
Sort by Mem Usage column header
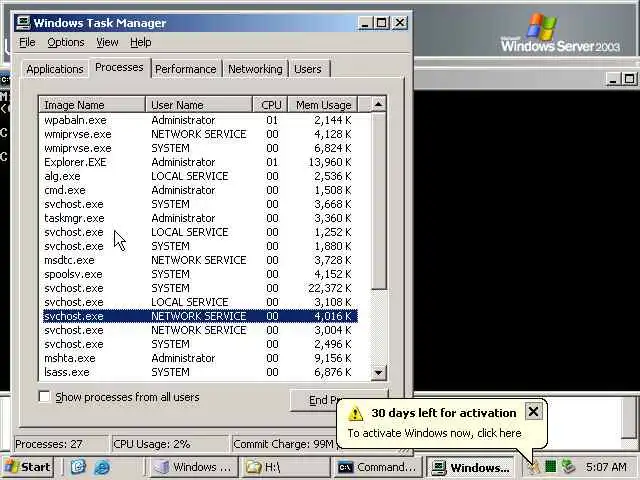323,105
